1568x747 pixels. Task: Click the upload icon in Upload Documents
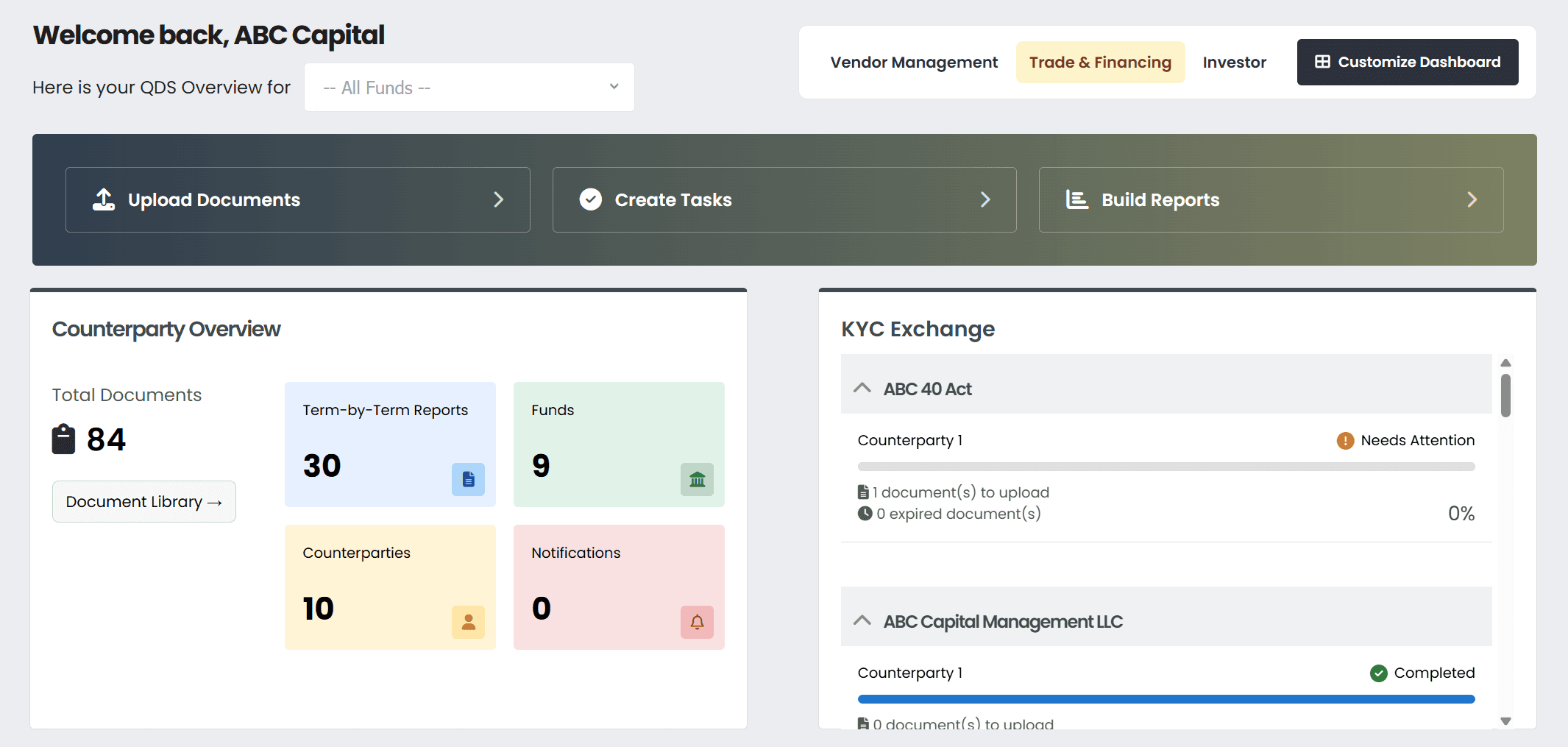tap(104, 199)
